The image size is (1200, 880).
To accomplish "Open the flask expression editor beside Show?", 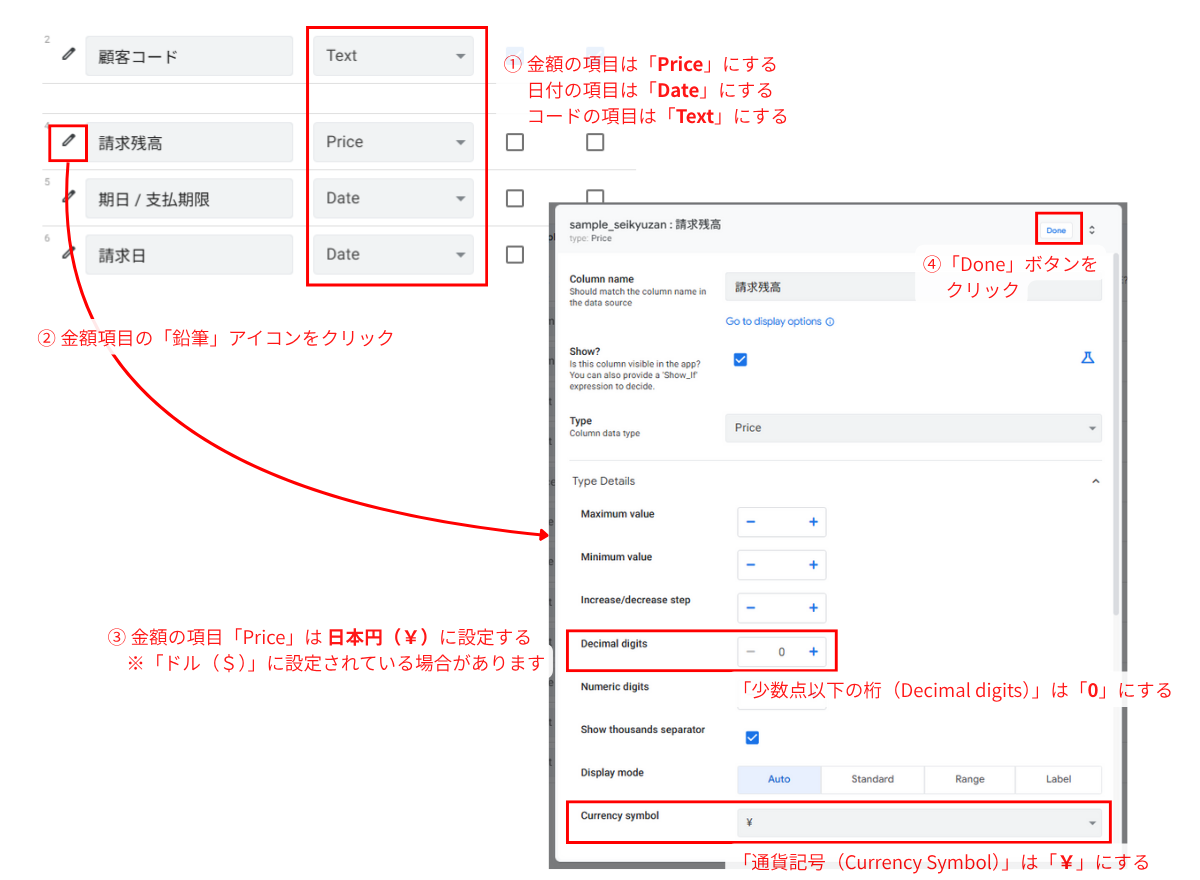I will point(1088,357).
